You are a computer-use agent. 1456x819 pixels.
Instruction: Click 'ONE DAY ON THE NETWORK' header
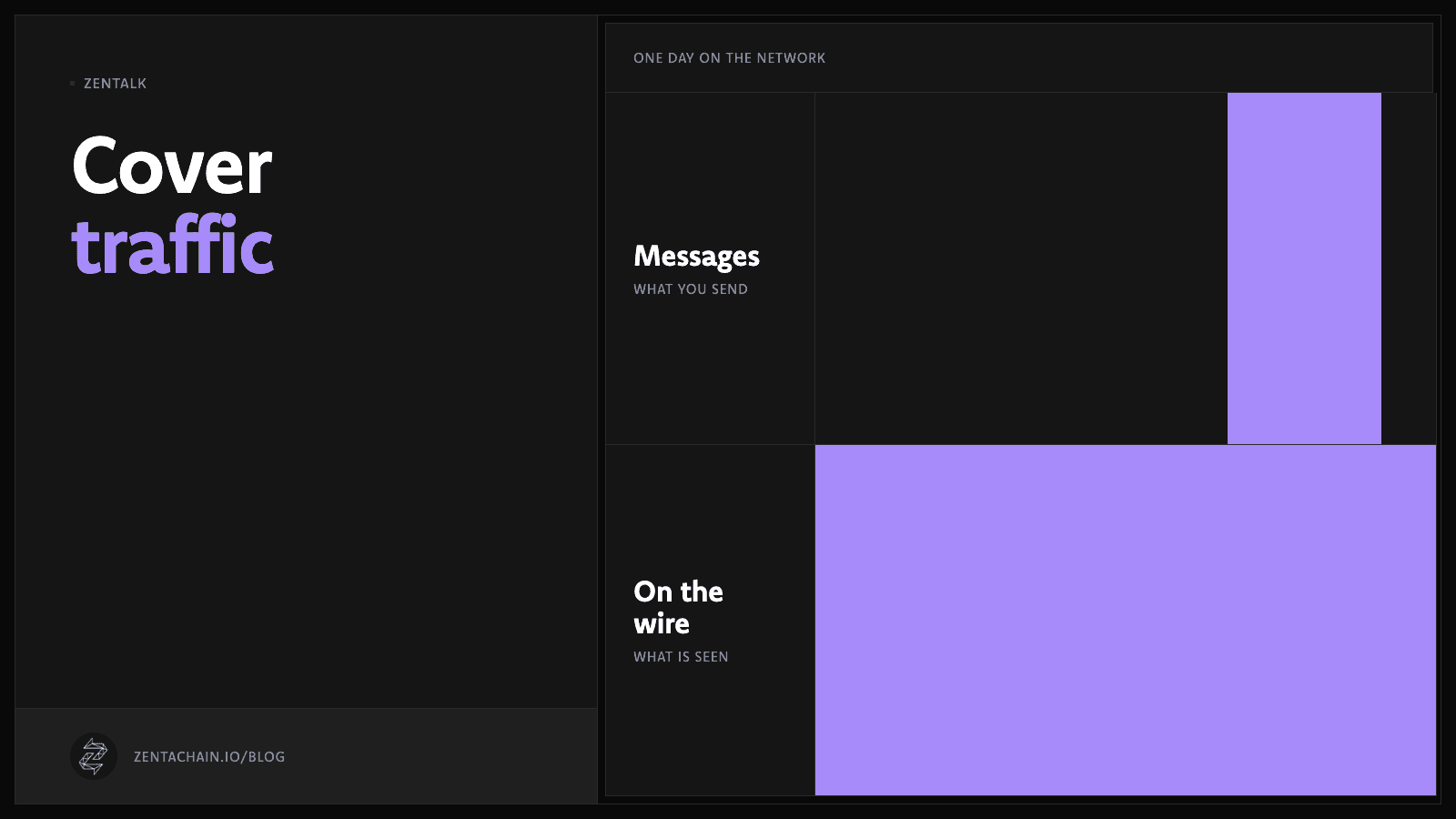coord(730,58)
